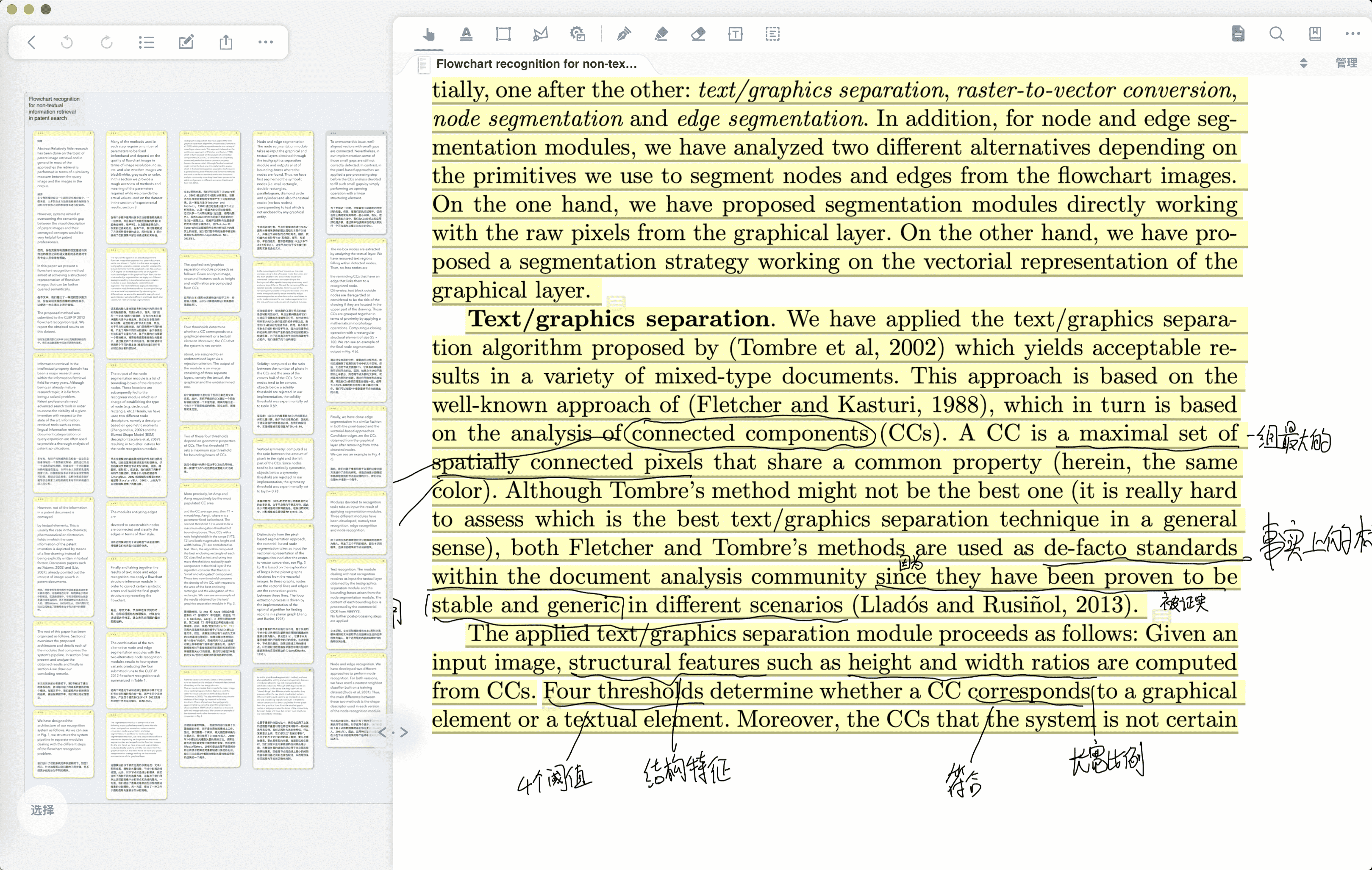Select the text box tool

735,35
